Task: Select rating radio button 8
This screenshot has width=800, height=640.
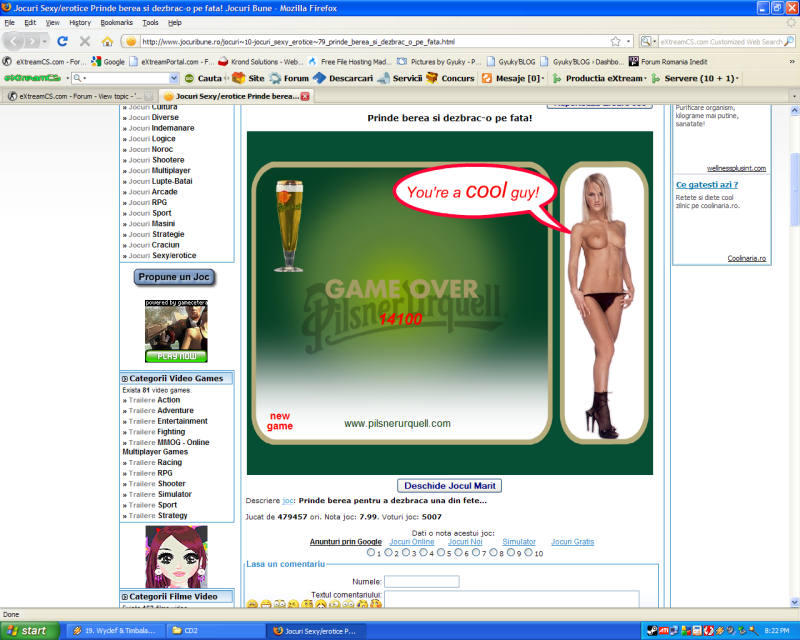Action: click(493, 552)
